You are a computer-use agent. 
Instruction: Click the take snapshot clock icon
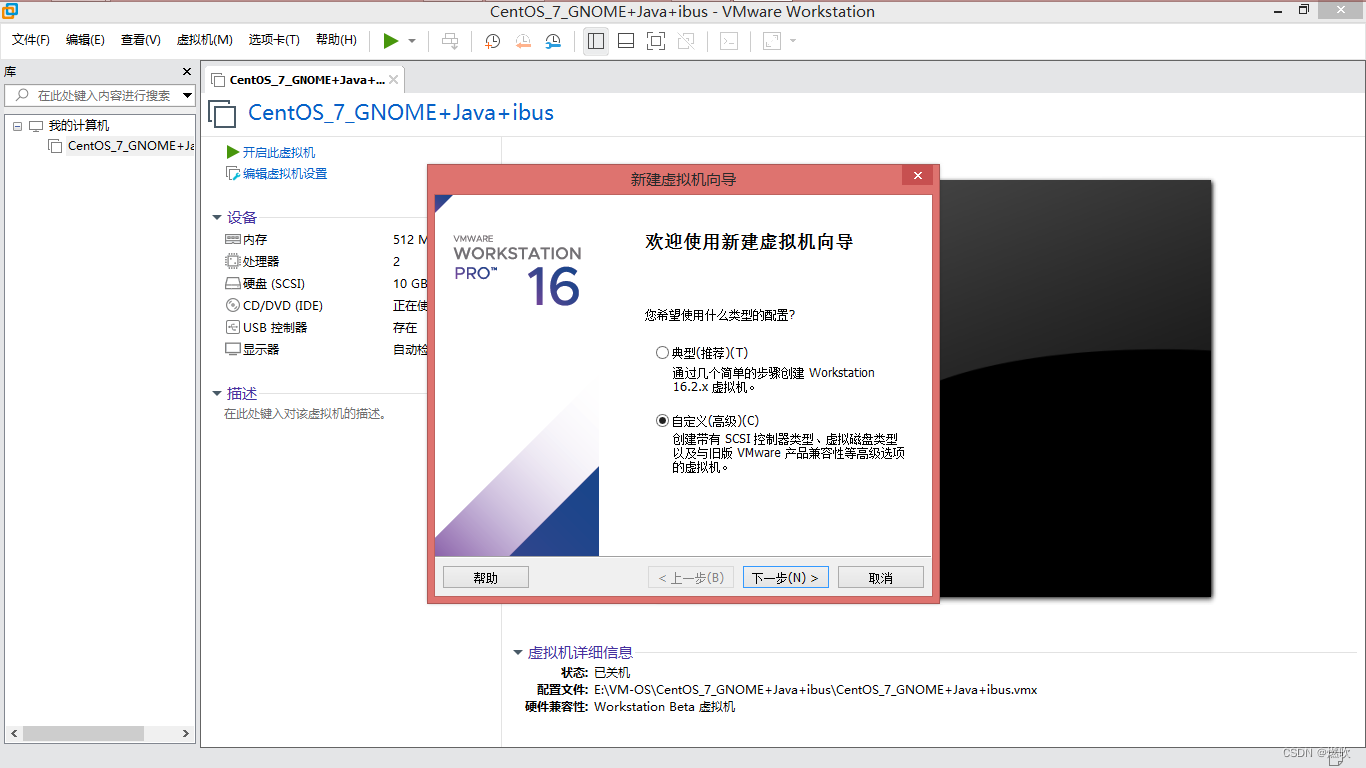tap(492, 41)
